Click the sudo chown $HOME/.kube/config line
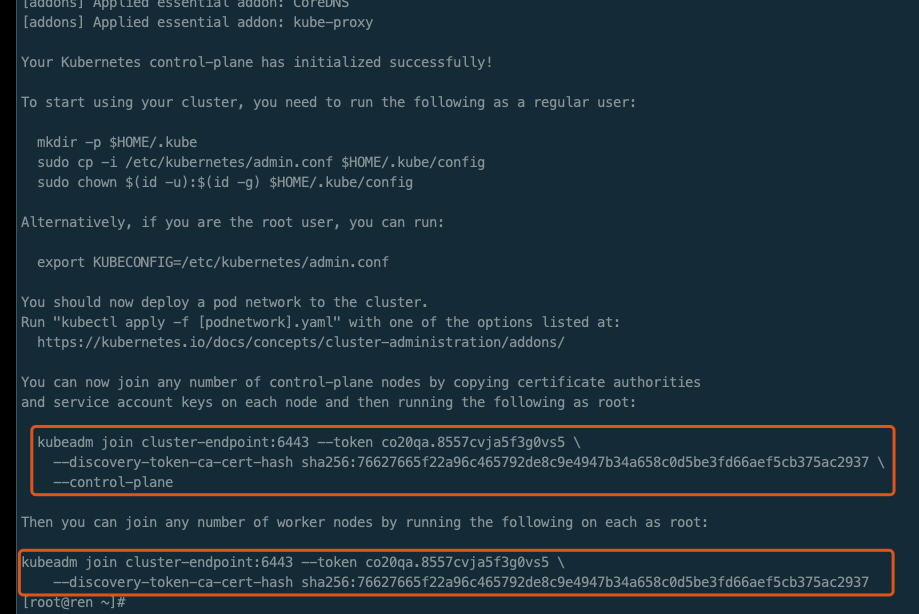The image size is (919, 614). click(x=225, y=182)
